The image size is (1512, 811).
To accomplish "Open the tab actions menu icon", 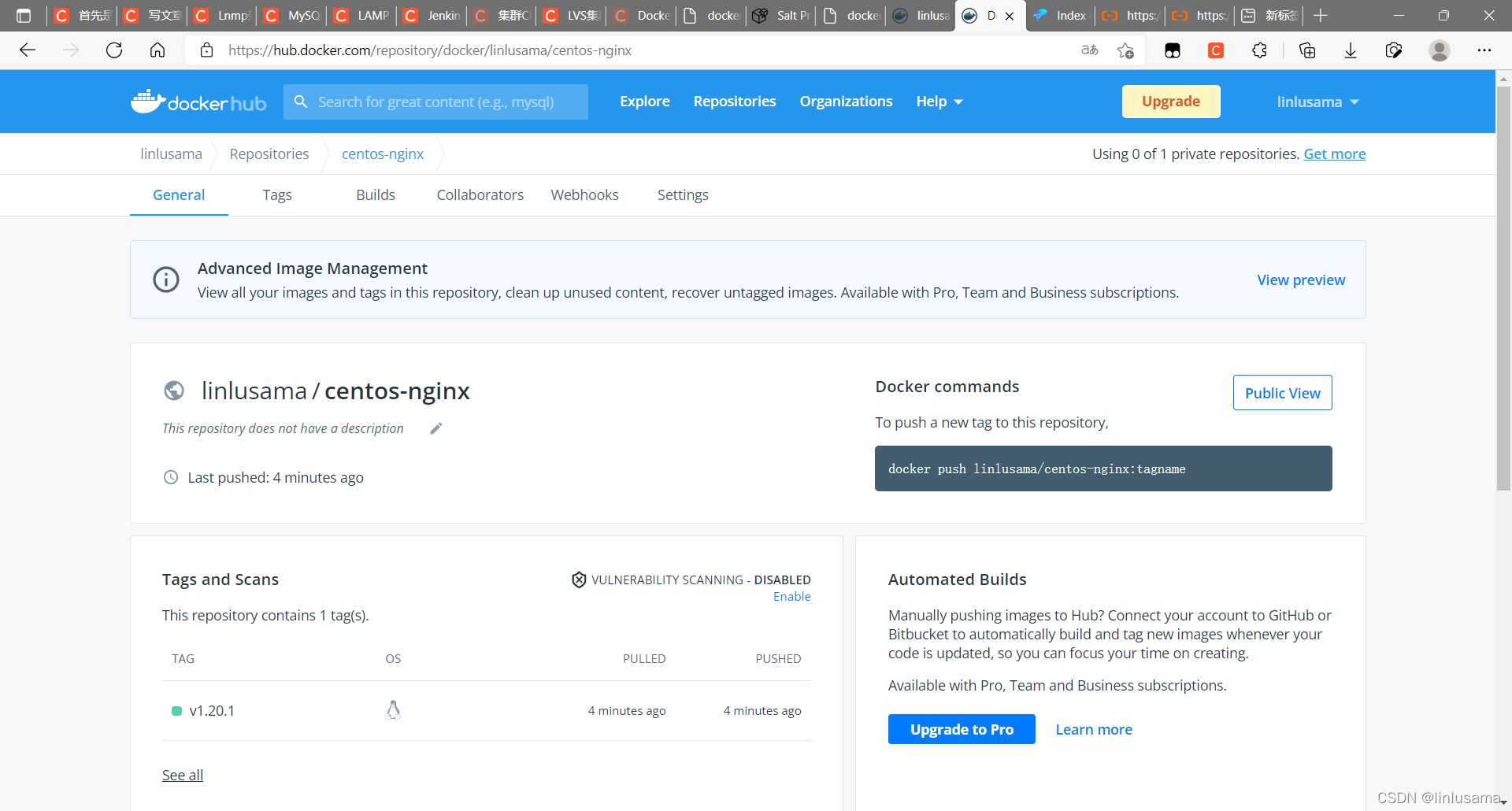I will pos(24,16).
